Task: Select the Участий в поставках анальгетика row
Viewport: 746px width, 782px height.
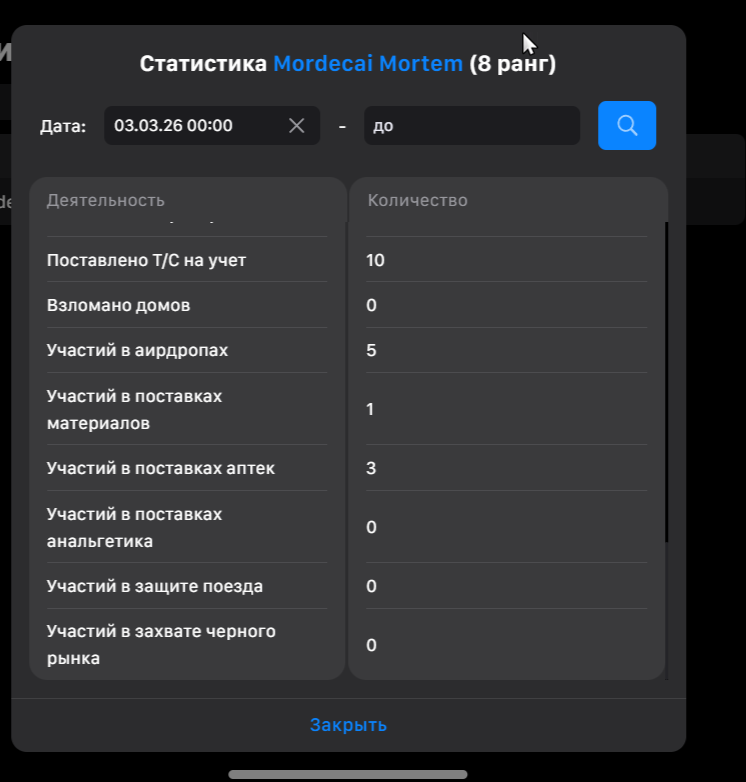Action: pyautogui.click(x=134, y=527)
